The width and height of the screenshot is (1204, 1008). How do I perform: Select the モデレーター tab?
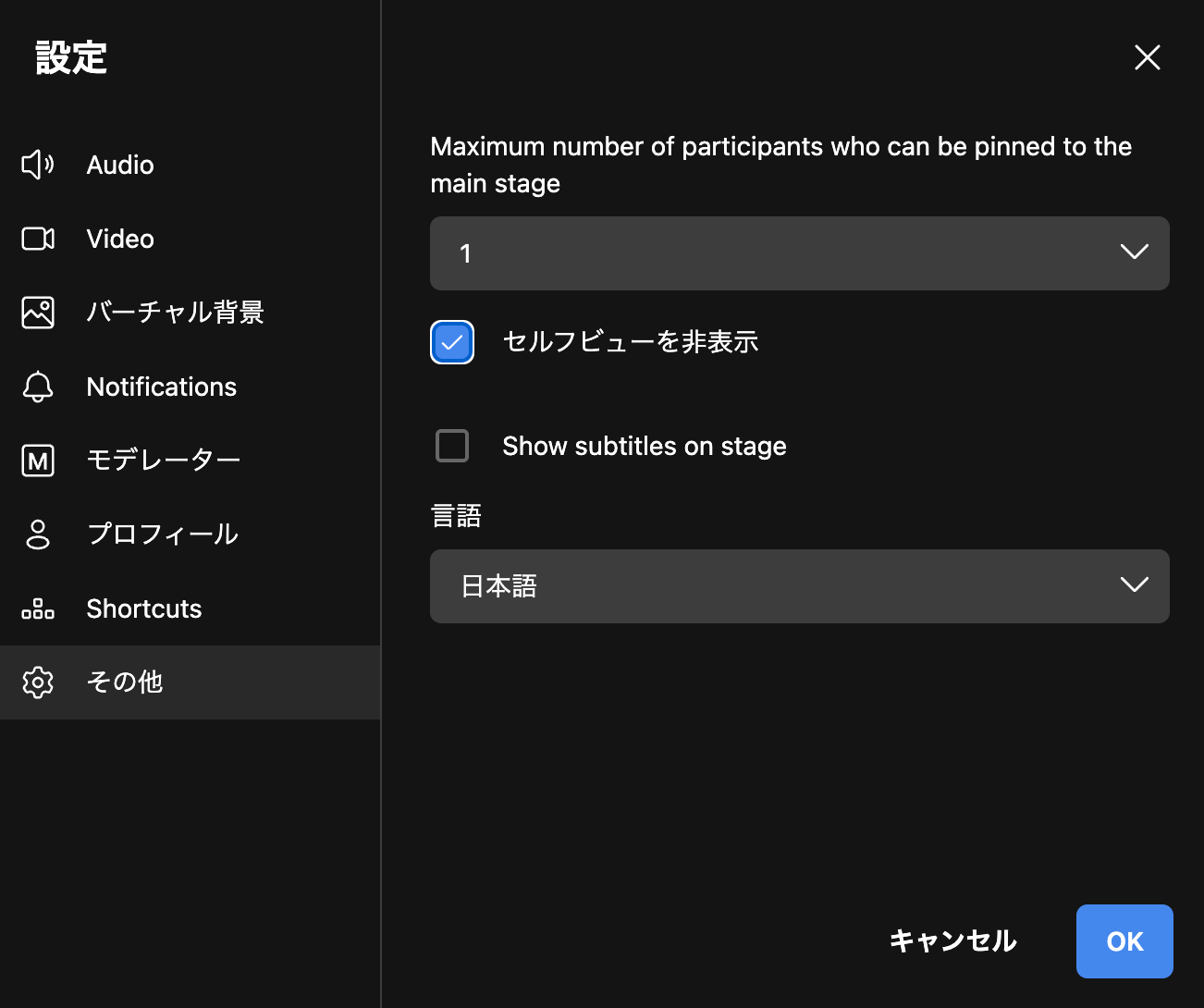coord(190,461)
